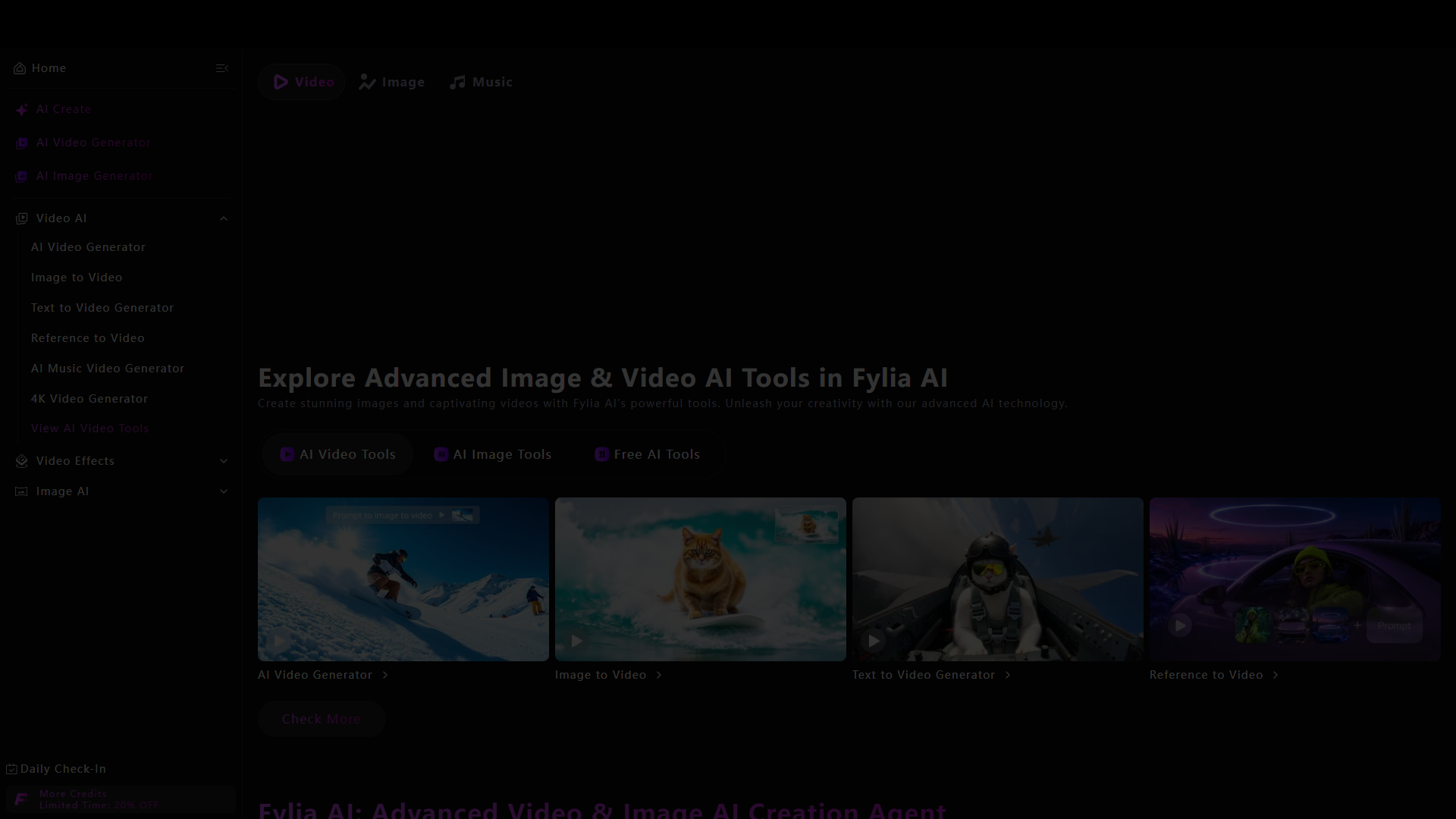The height and width of the screenshot is (819, 1456).
Task: Play the snowboarder AI Video Generator preview
Action: click(x=280, y=642)
